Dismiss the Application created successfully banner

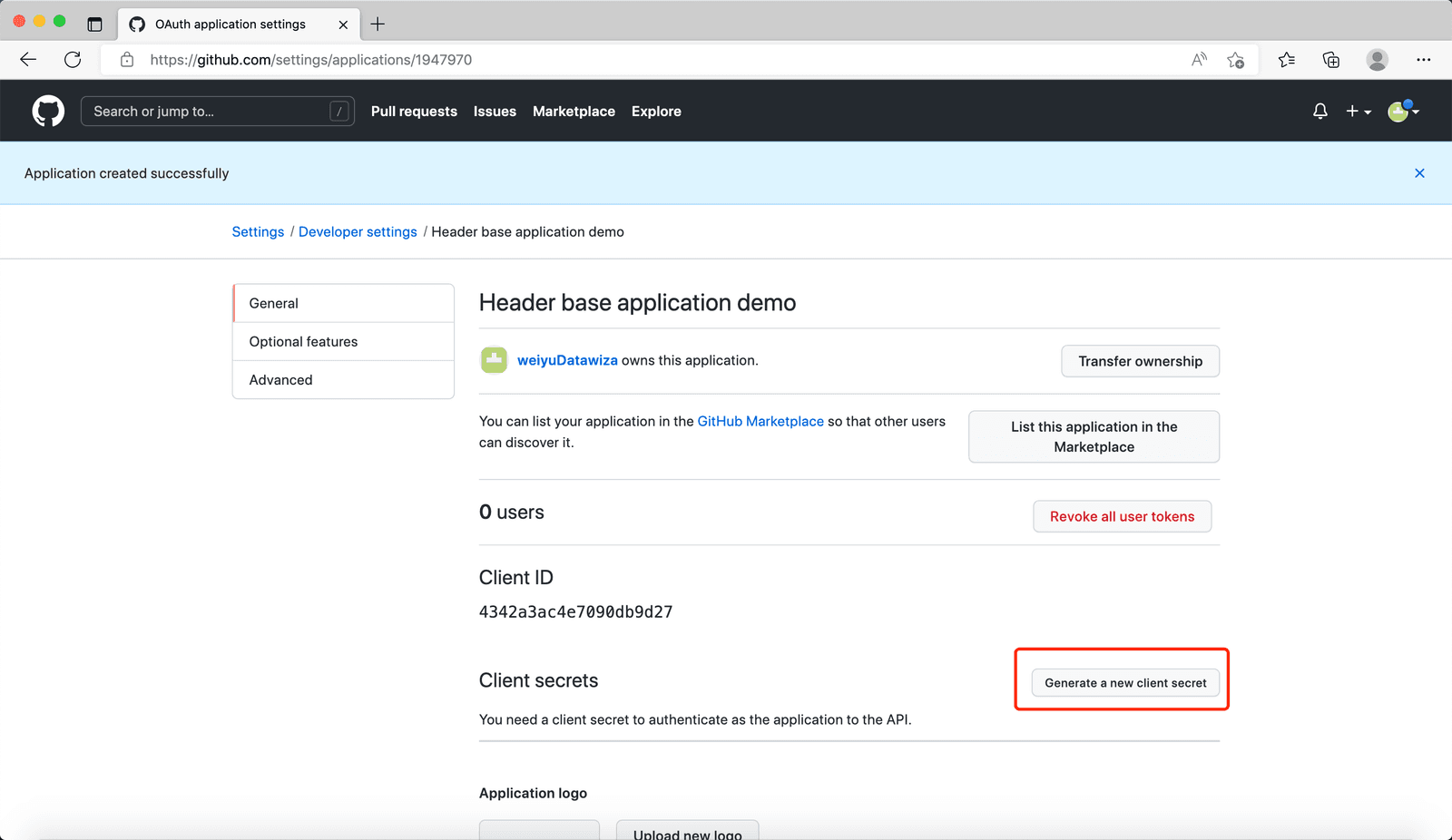coord(1419,173)
